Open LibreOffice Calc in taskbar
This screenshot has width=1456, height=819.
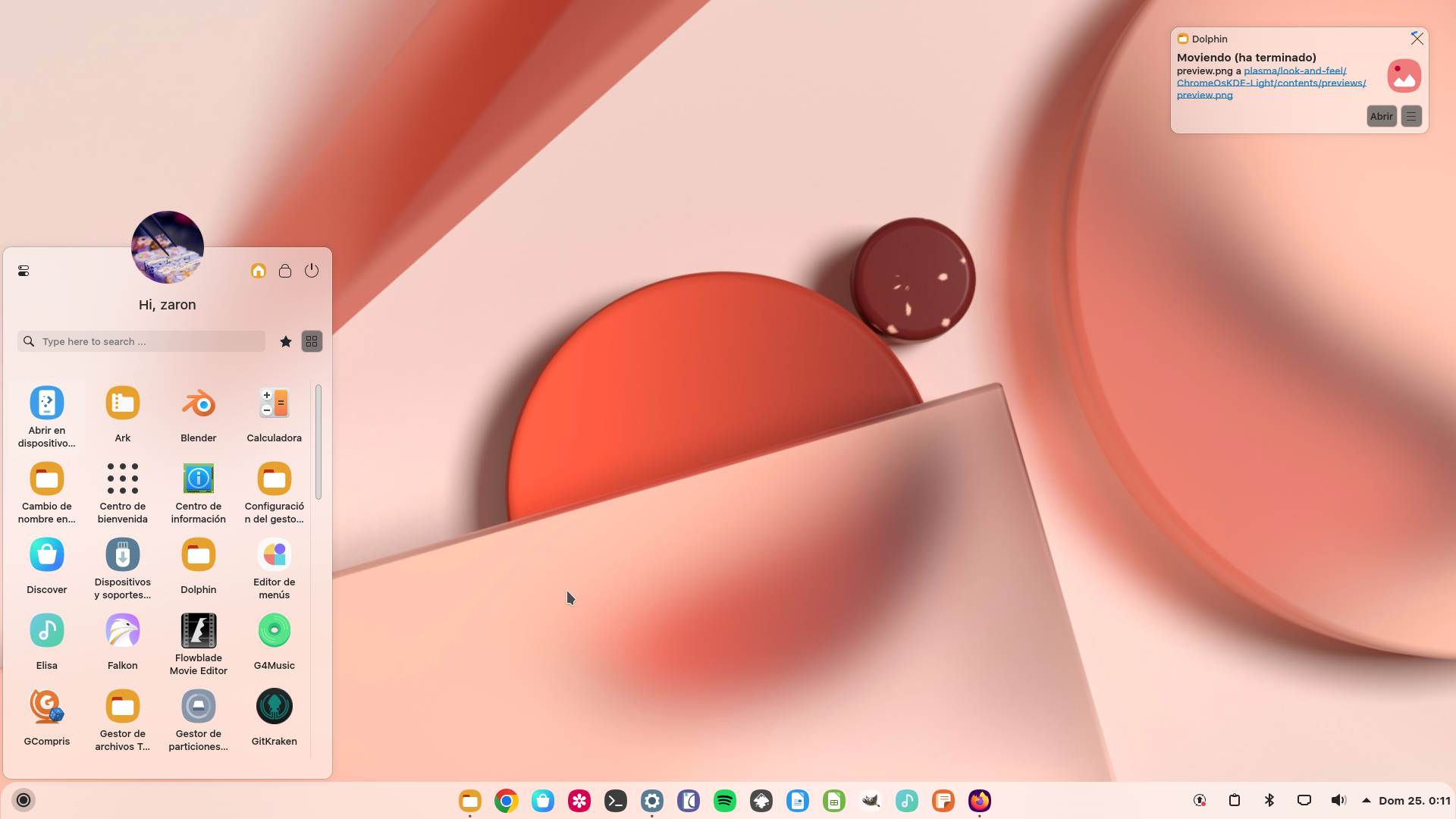click(834, 801)
